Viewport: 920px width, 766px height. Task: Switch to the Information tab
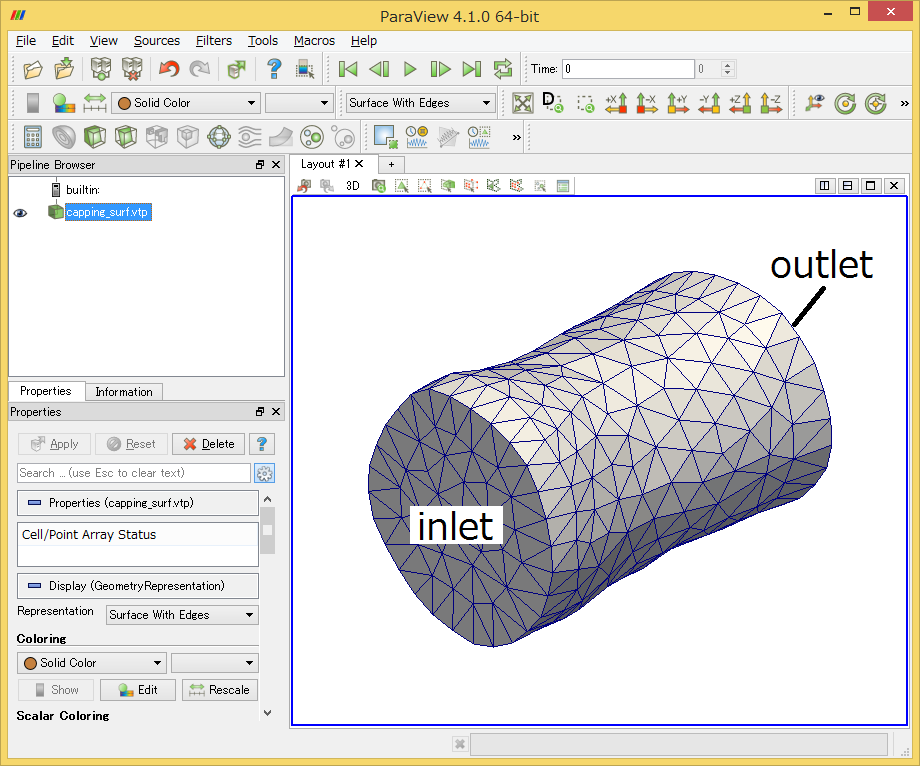124,392
